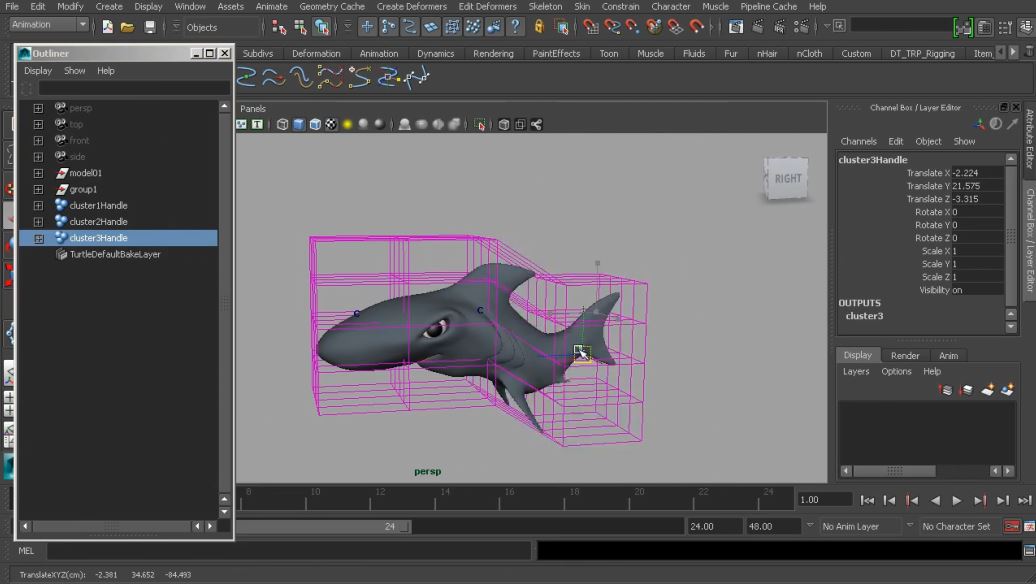Expand the group1 node in Outliner
This screenshot has width=1036, height=584.
[38, 190]
